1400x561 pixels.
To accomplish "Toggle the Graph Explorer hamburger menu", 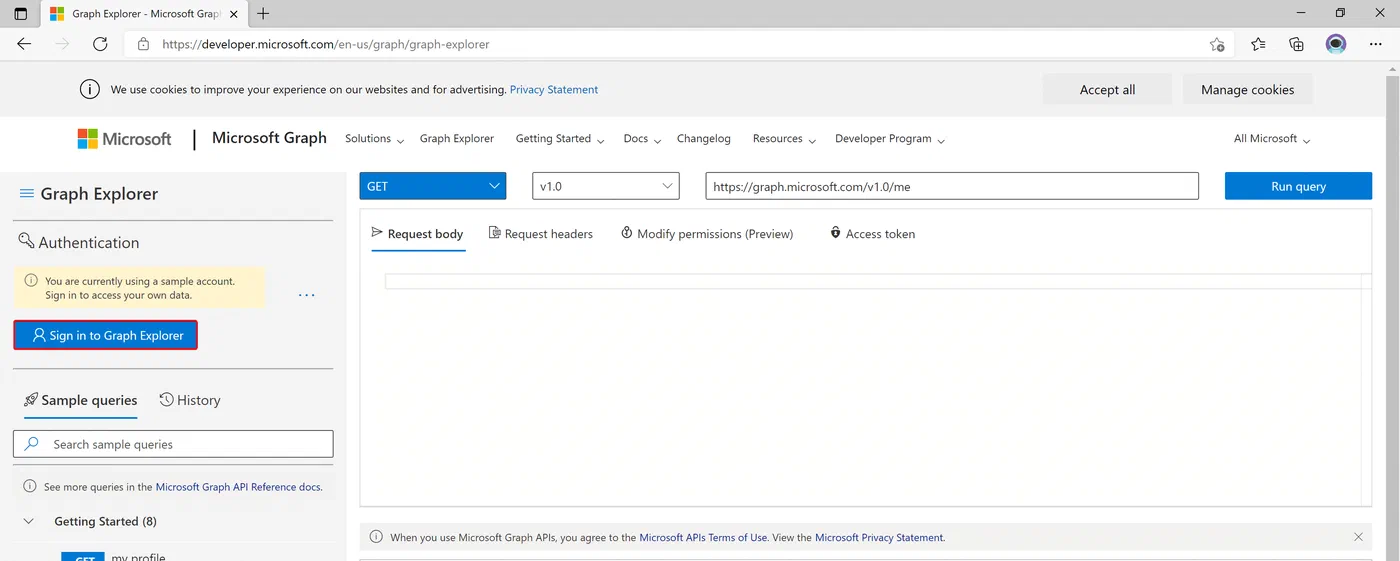I will pyautogui.click(x=27, y=194).
